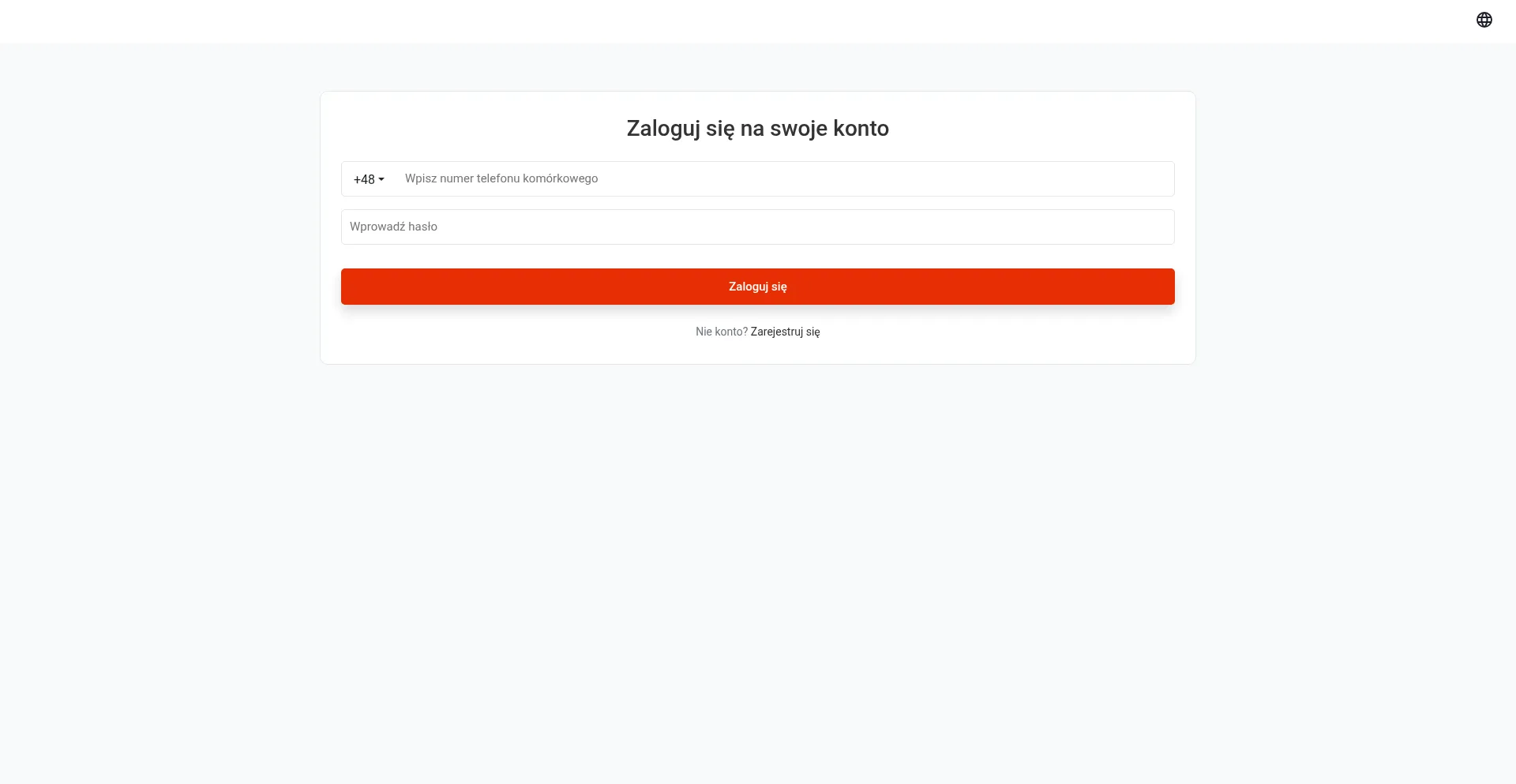
Task: Click the small caret beside +48
Action: 381,180
